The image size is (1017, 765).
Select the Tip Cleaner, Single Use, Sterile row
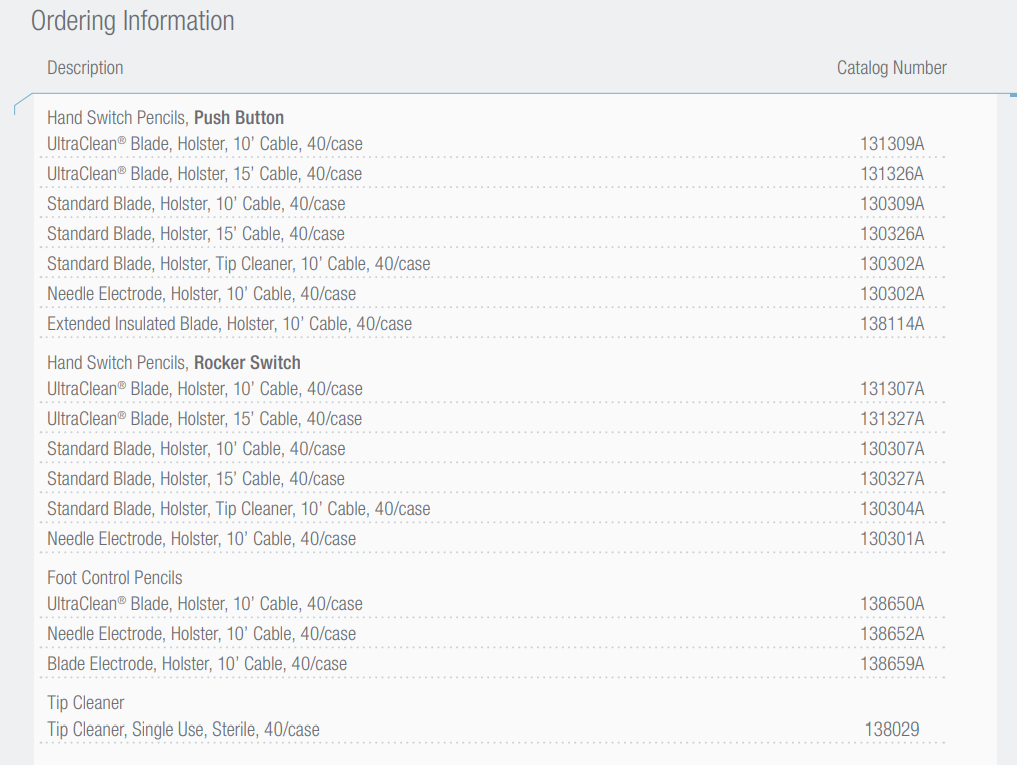(x=183, y=730)
